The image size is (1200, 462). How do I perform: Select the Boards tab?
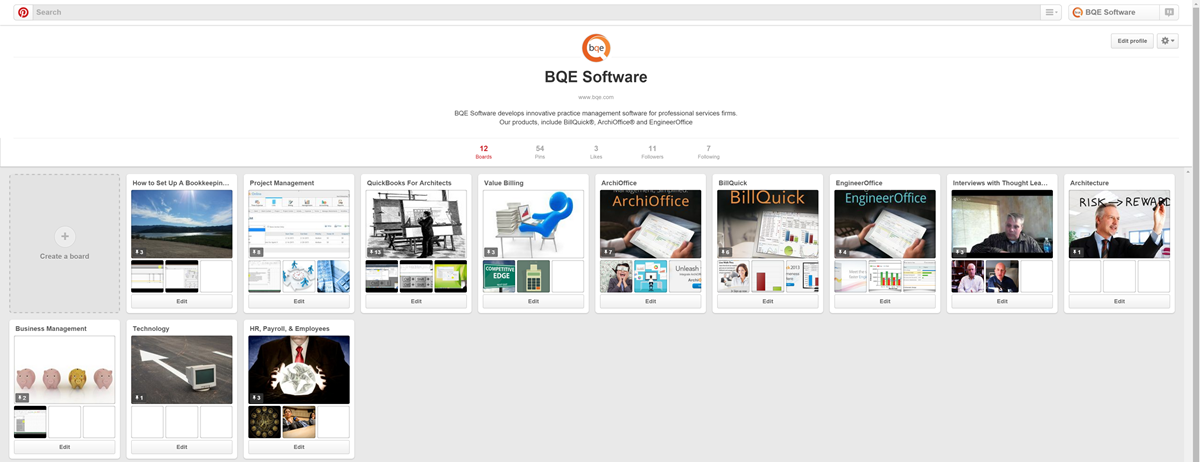tap(483, 152)
